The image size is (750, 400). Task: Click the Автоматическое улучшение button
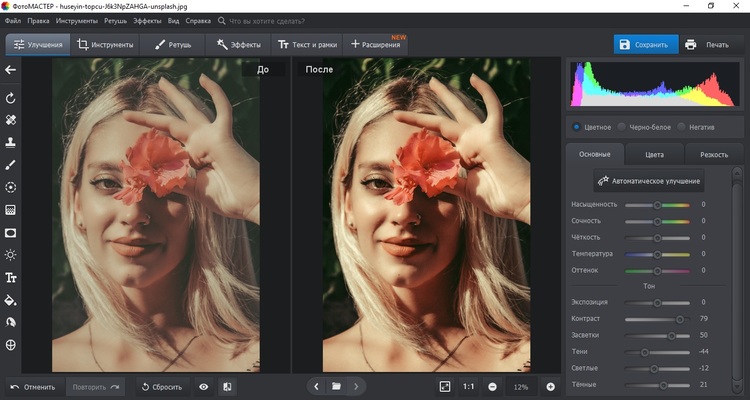pos(650,182)
